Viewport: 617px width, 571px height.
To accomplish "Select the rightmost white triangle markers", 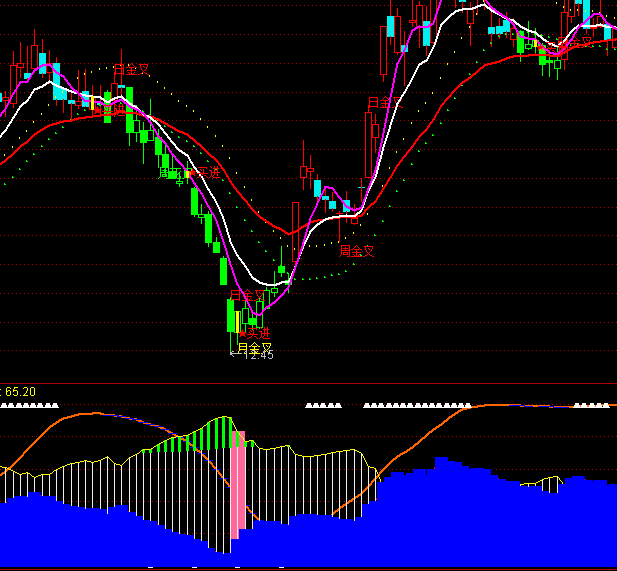I will 591,406.
